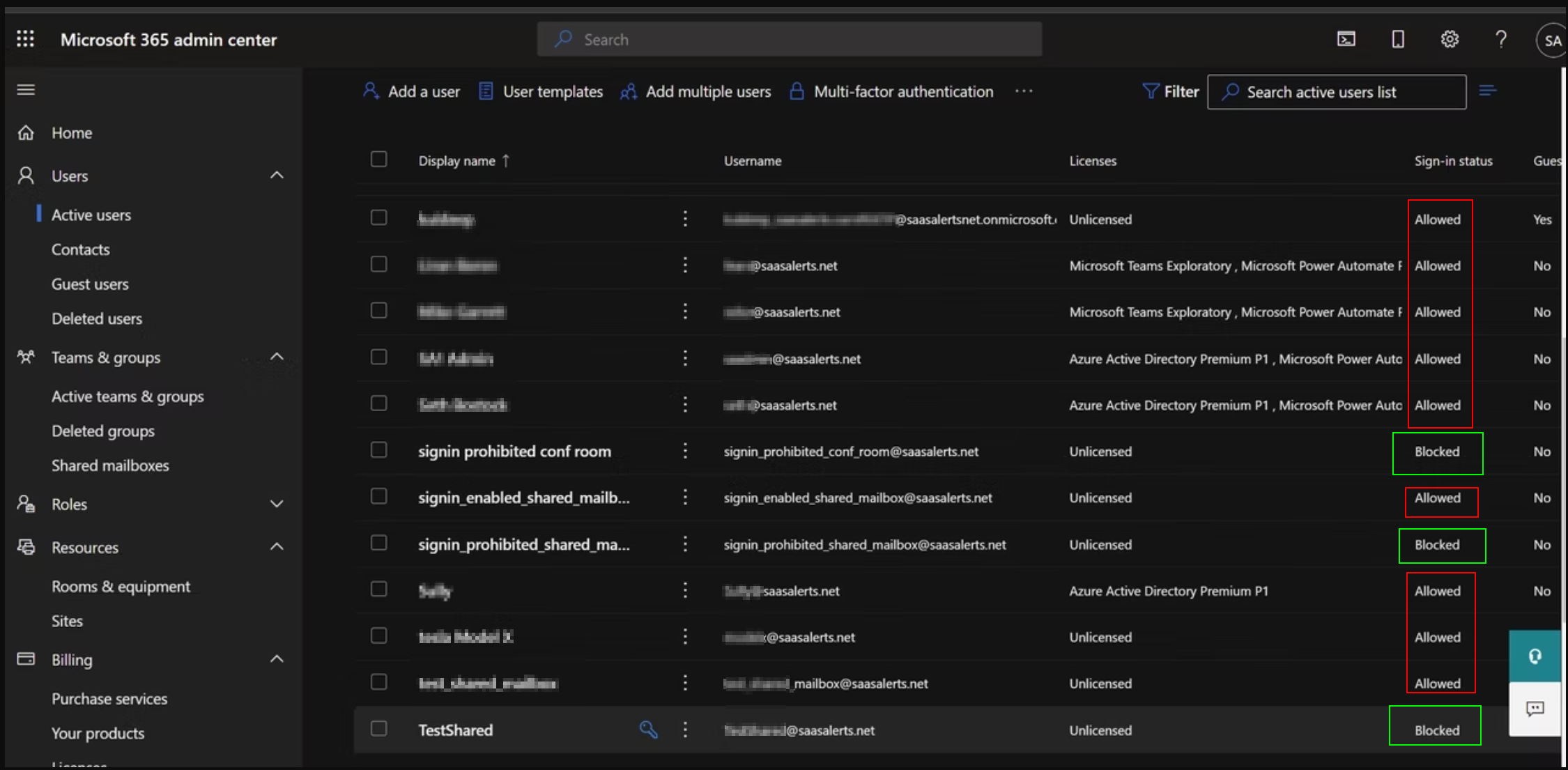Screen dimensions: 1568x770
Task: Click the Home icon in sidebar
Action: point(26,132)
